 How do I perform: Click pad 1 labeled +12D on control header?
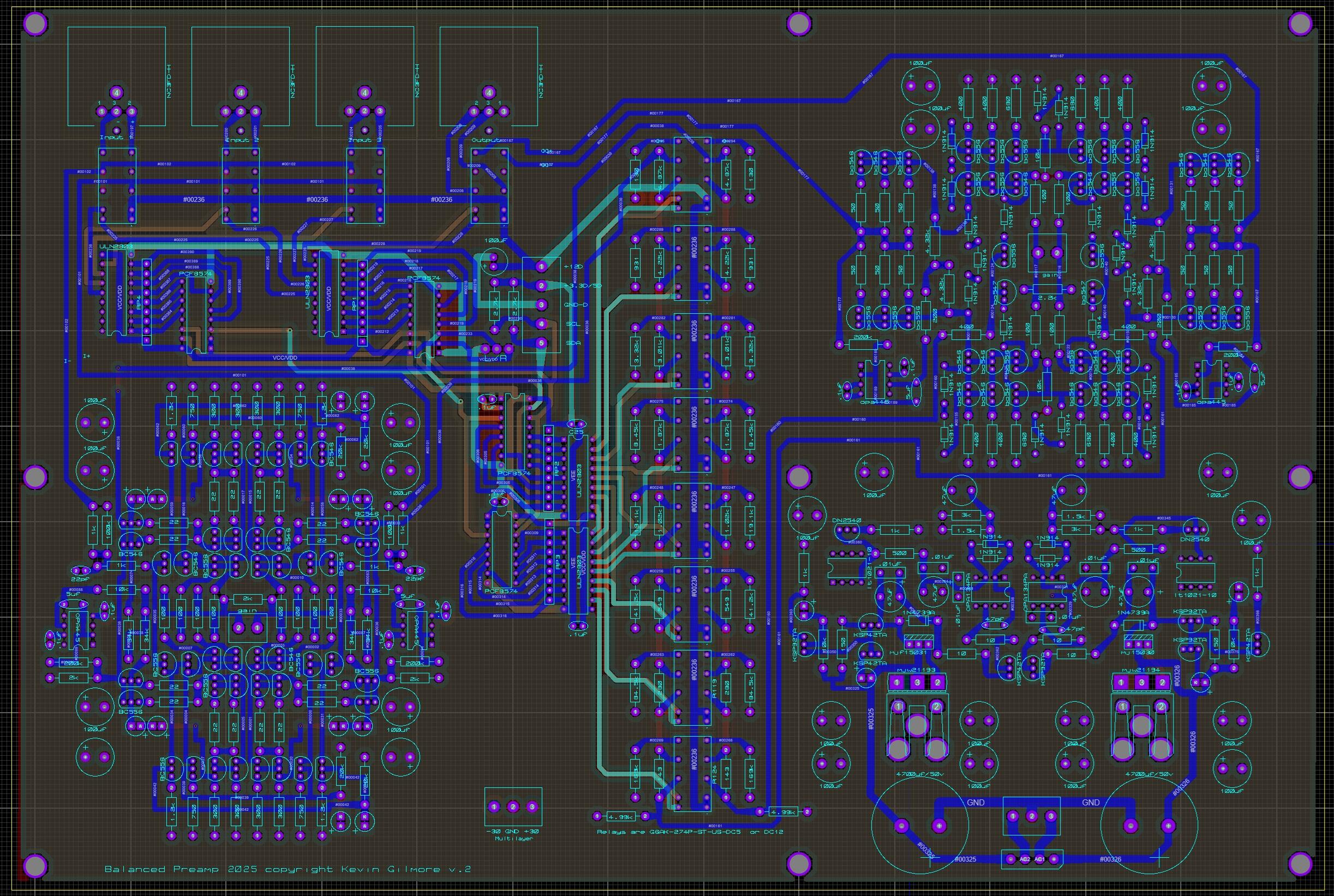(541, 266)
